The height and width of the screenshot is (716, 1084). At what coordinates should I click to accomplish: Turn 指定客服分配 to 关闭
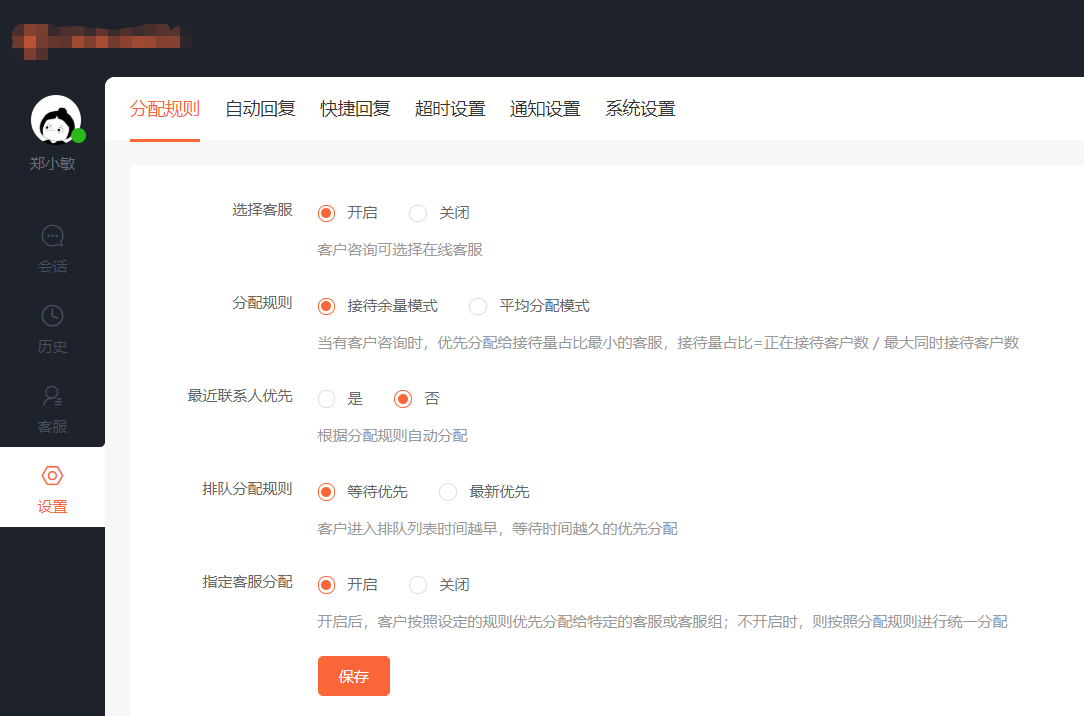pyautogui.click(x=418, y=585)
